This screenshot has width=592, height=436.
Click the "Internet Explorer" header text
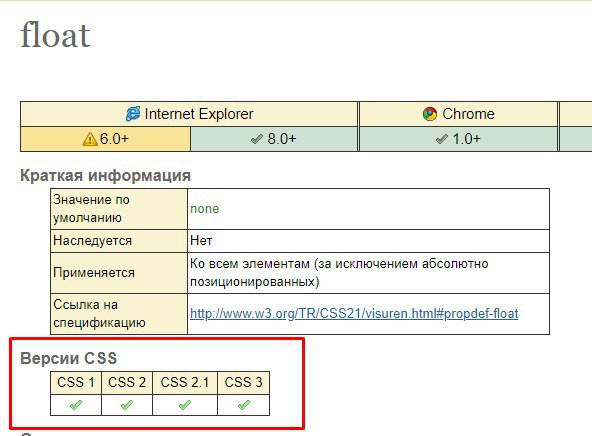199,114
